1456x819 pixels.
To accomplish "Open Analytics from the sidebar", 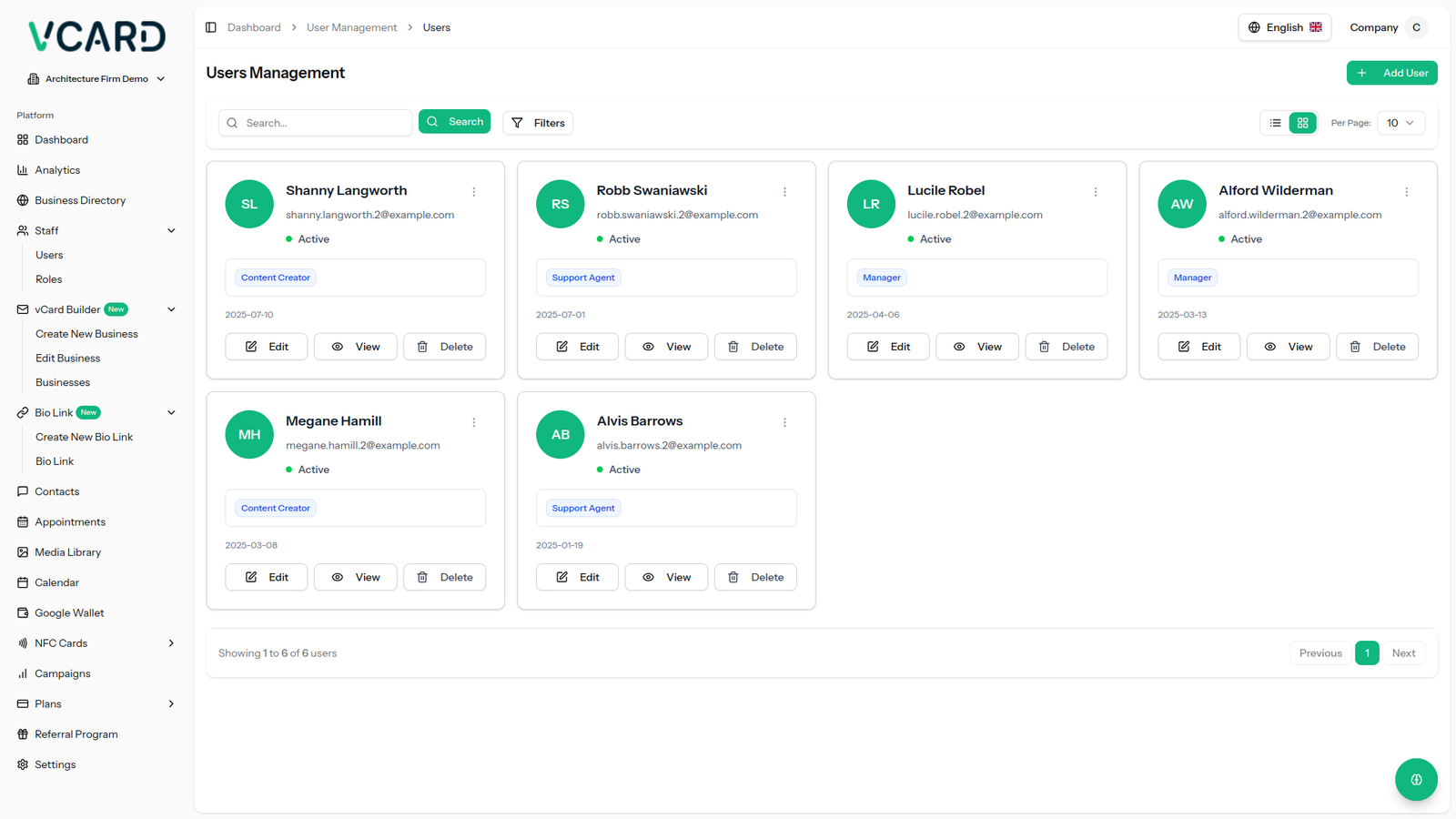I will pos(57,170).
